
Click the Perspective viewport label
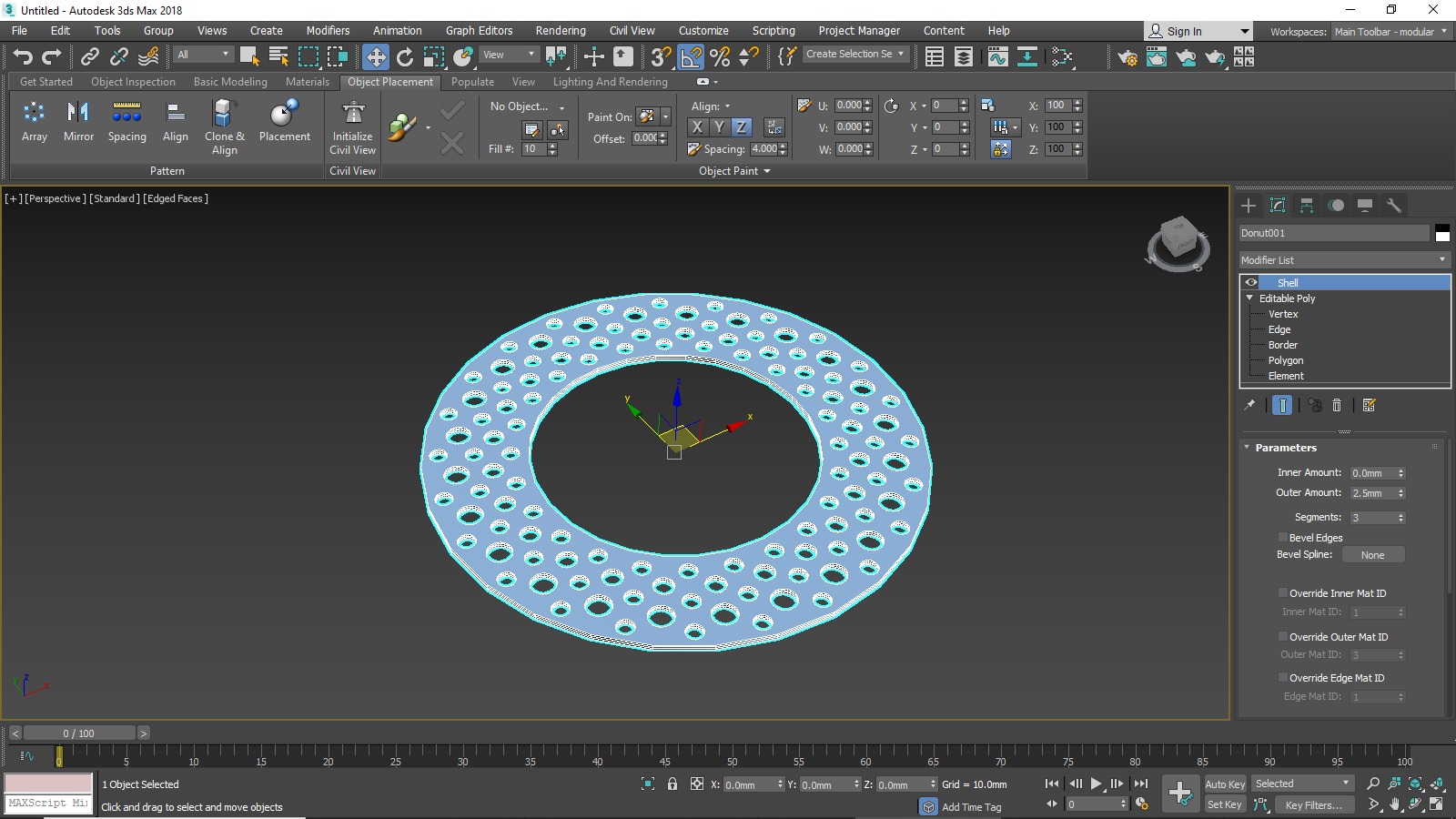56,198
